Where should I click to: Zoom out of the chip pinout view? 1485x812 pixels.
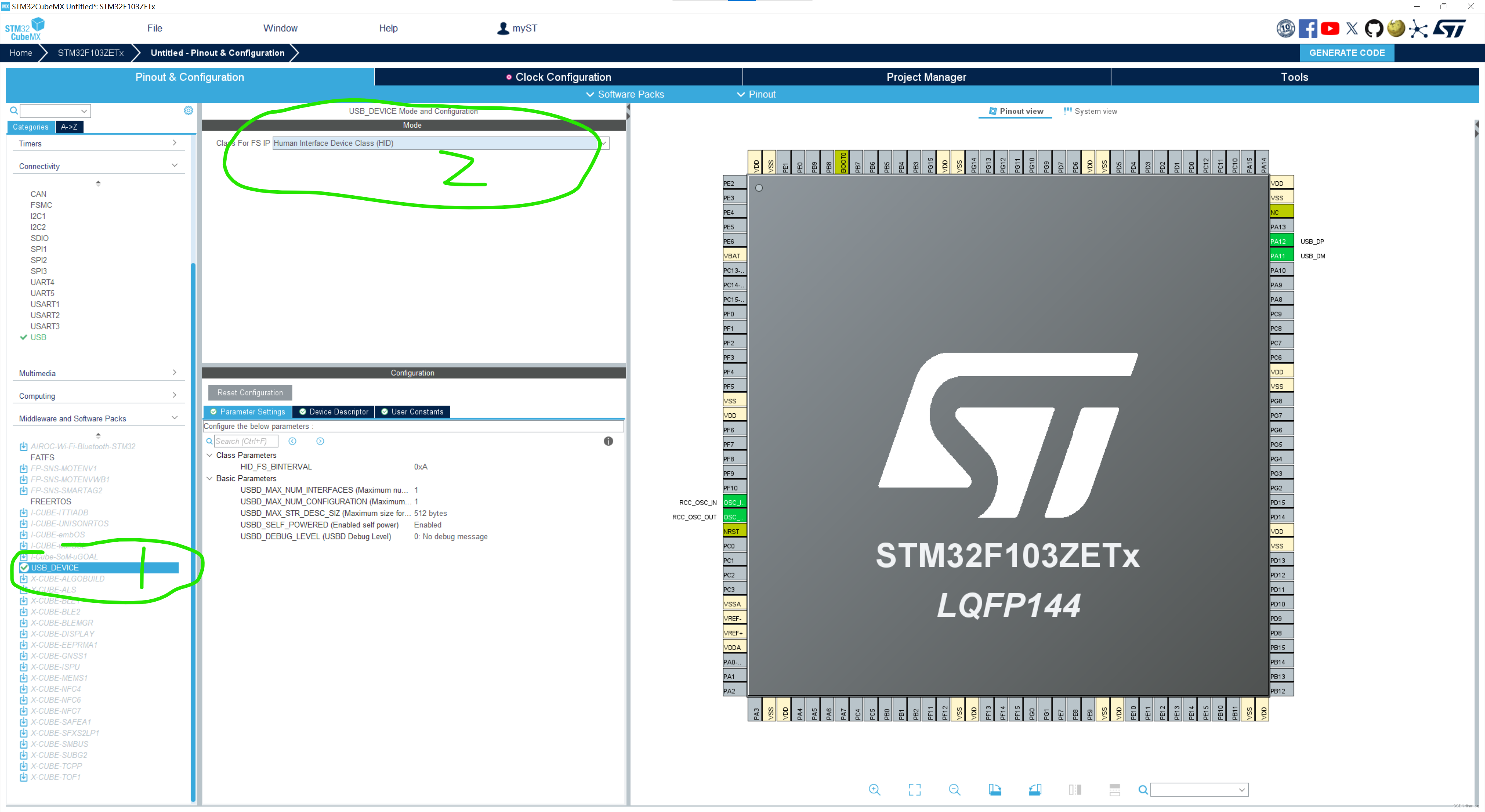(x=955, y=790)
